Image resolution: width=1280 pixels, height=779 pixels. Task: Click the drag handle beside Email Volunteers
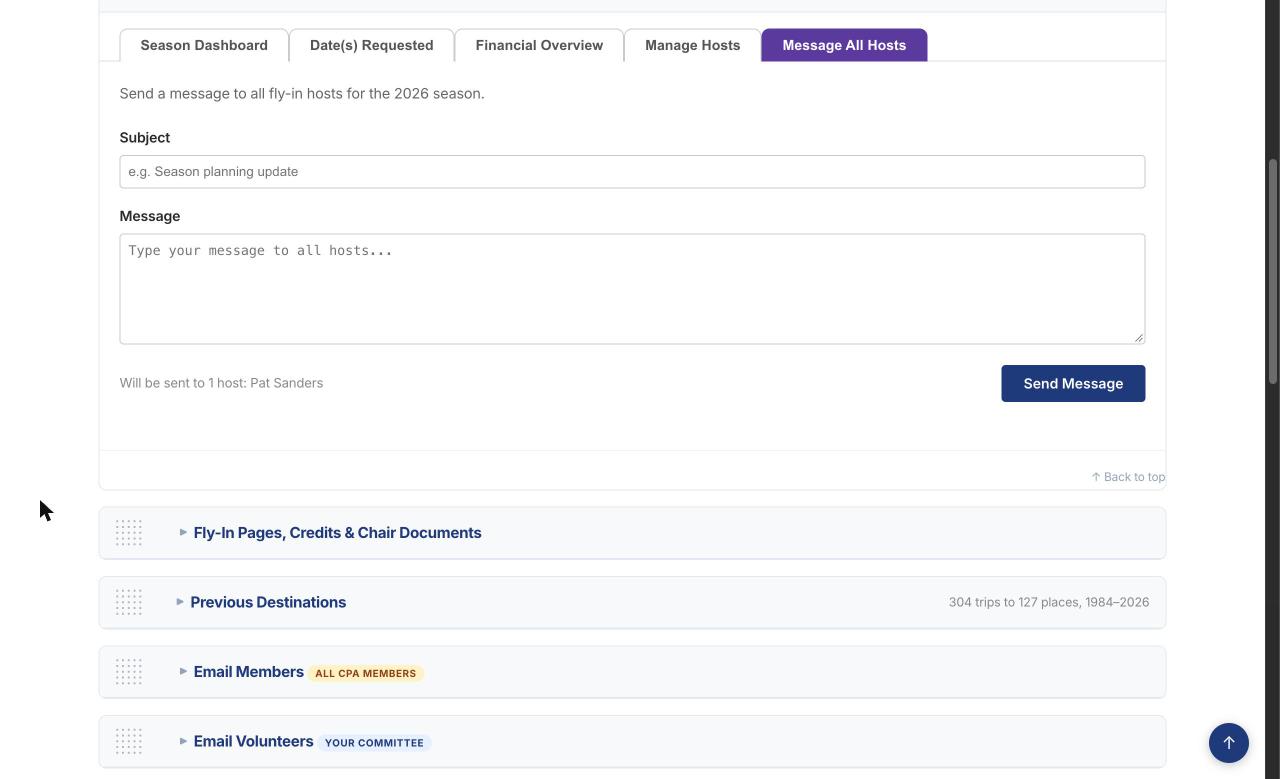coord(129,741)
